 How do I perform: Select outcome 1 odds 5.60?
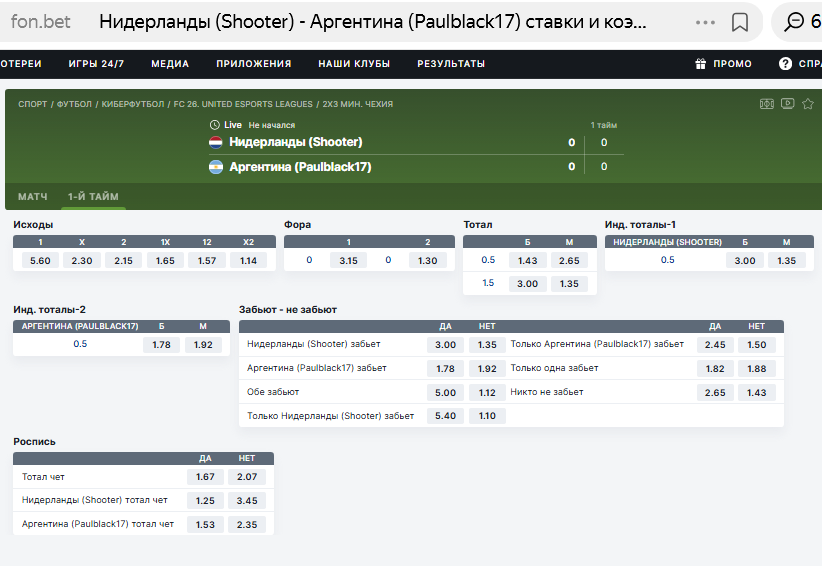40,260
